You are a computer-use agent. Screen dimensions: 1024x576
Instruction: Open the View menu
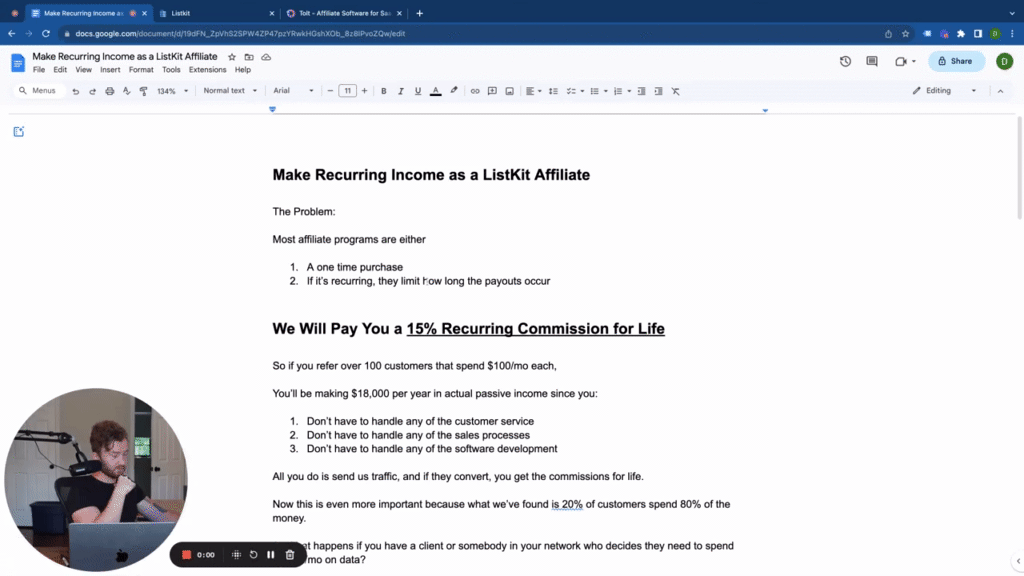pos(84,70)
